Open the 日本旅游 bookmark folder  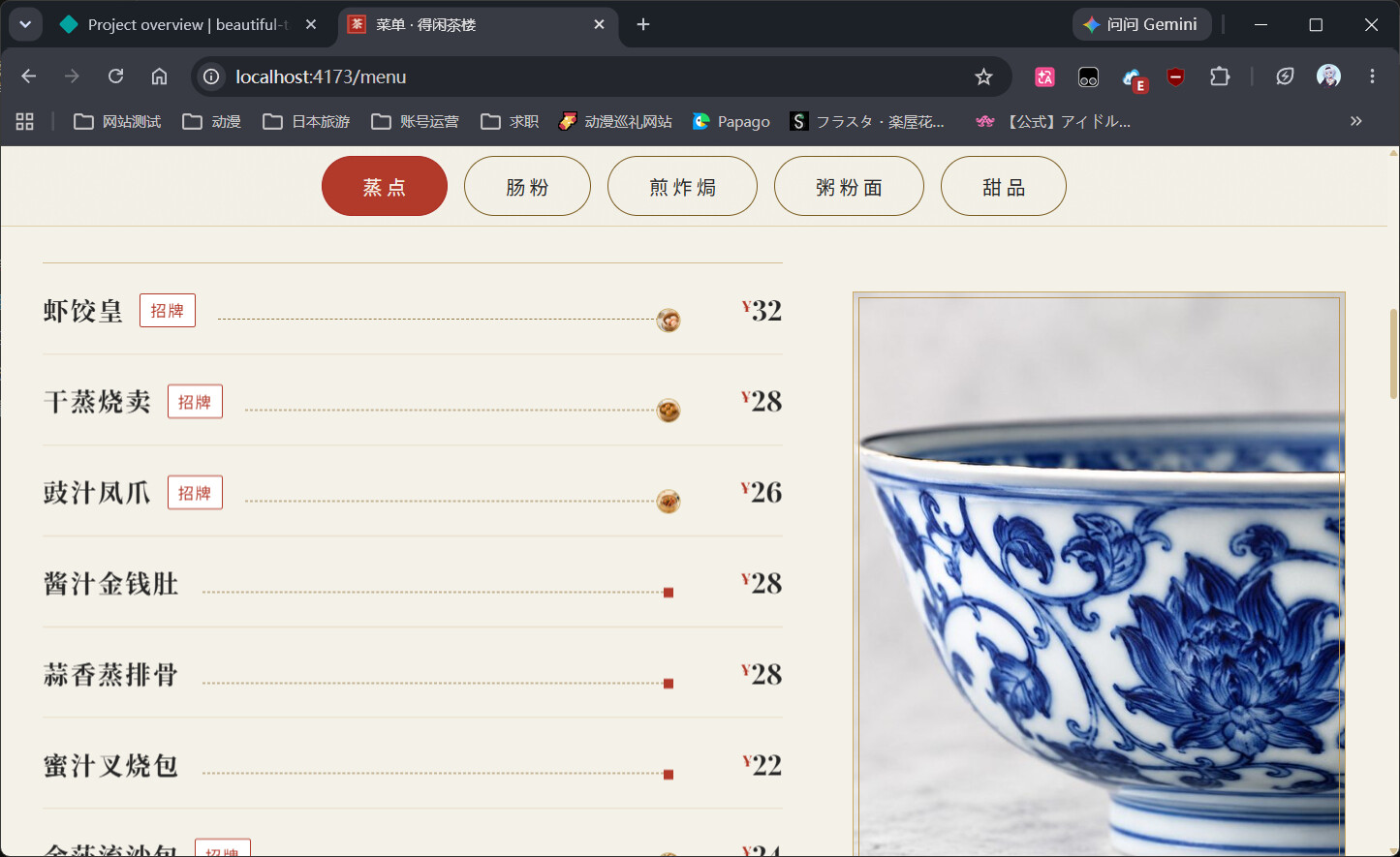coord(306,121)
